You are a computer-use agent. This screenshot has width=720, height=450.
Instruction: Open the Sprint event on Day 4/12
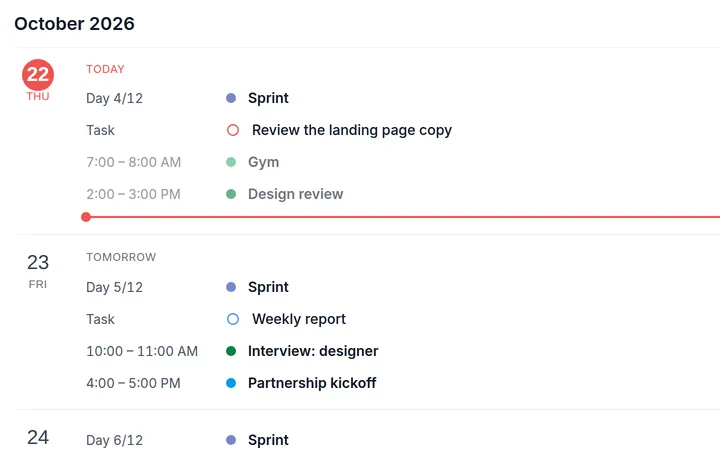pos(268,98)
